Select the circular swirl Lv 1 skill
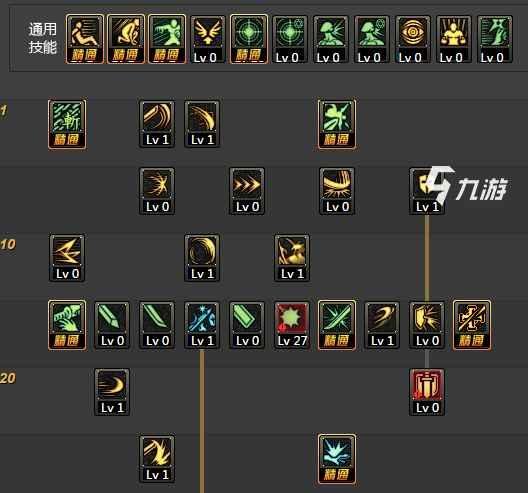 (202, 258)
